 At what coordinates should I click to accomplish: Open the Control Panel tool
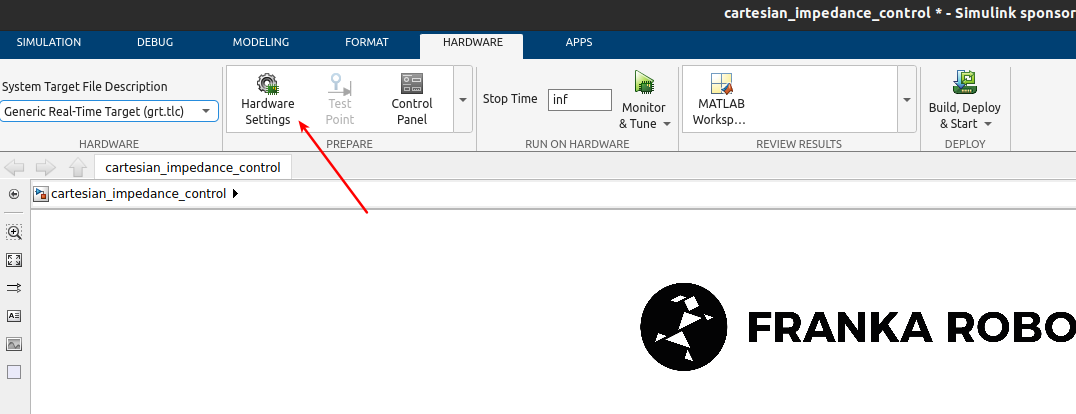[x=411, y=99]
